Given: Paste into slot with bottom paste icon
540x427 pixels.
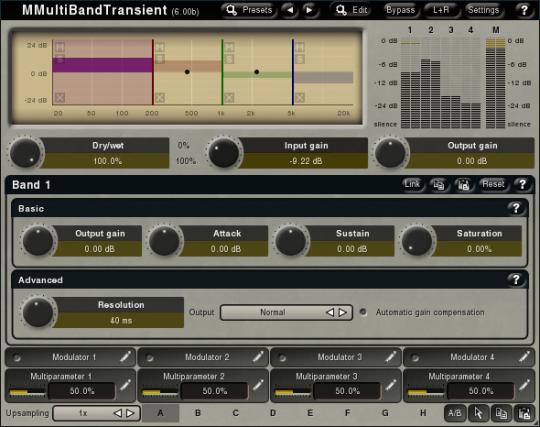Looking at the screenshot, I should coord(524,413).
